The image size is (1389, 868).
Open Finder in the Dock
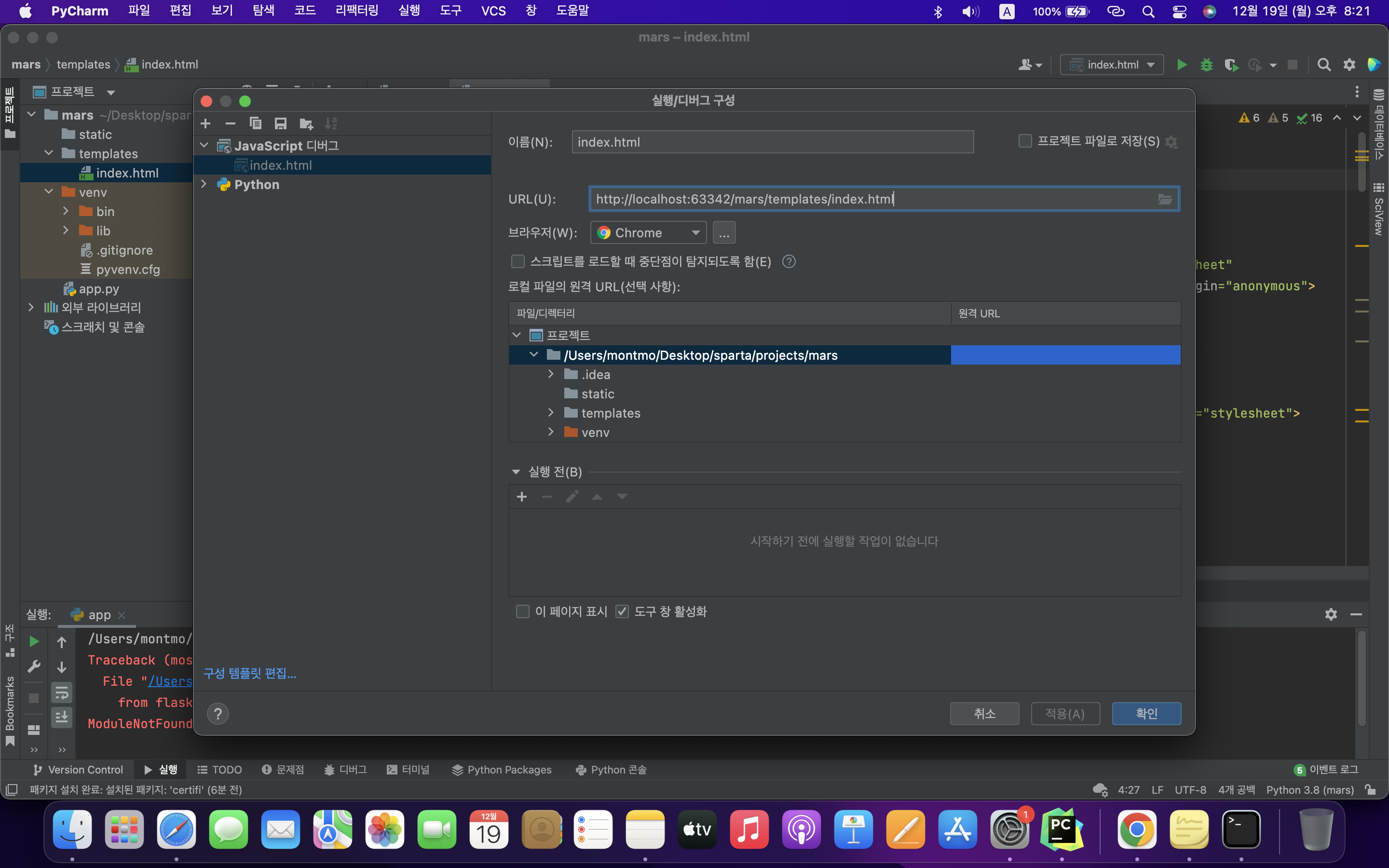coord(72,829)
